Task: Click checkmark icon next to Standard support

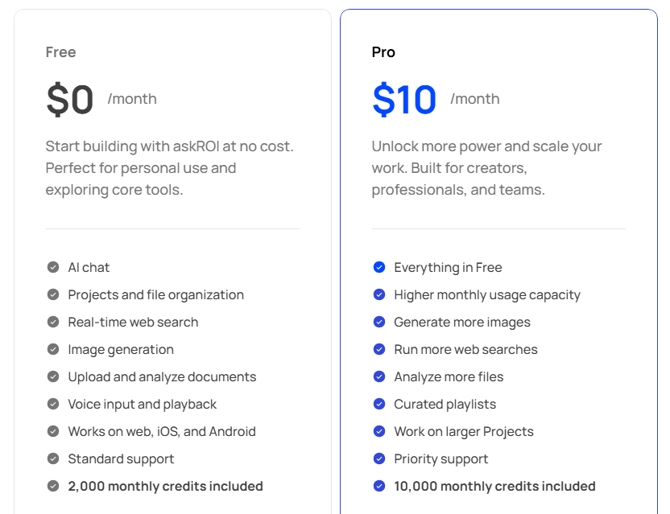Action: 53,459
